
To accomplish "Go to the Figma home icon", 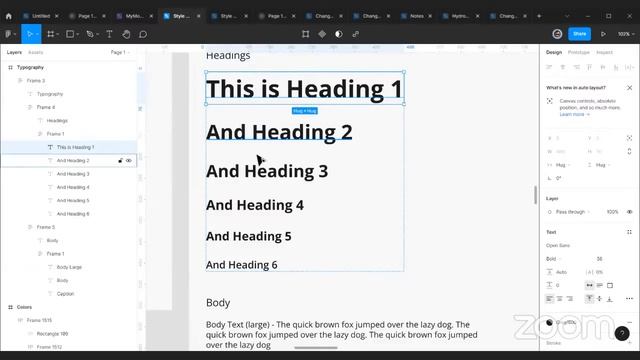I will (x=9, y=16).
